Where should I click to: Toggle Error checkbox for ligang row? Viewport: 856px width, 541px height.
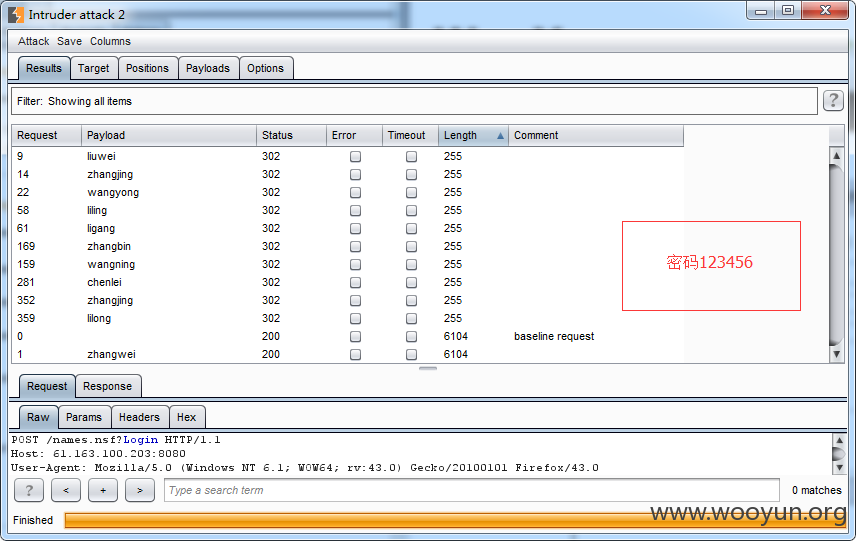pos(355,229)
